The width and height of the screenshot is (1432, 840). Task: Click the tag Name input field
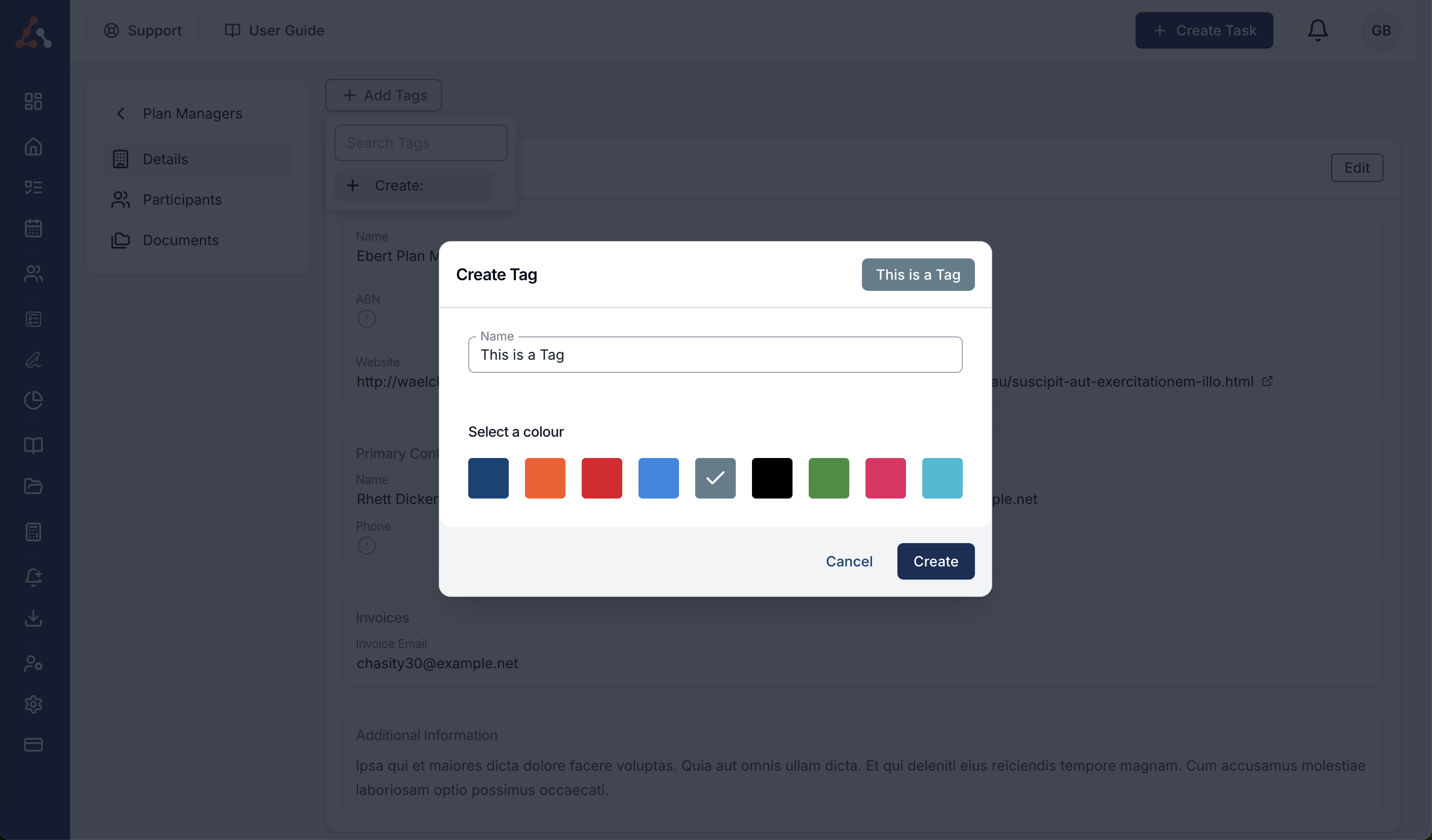pyautogui.click(x=715, y=355)
